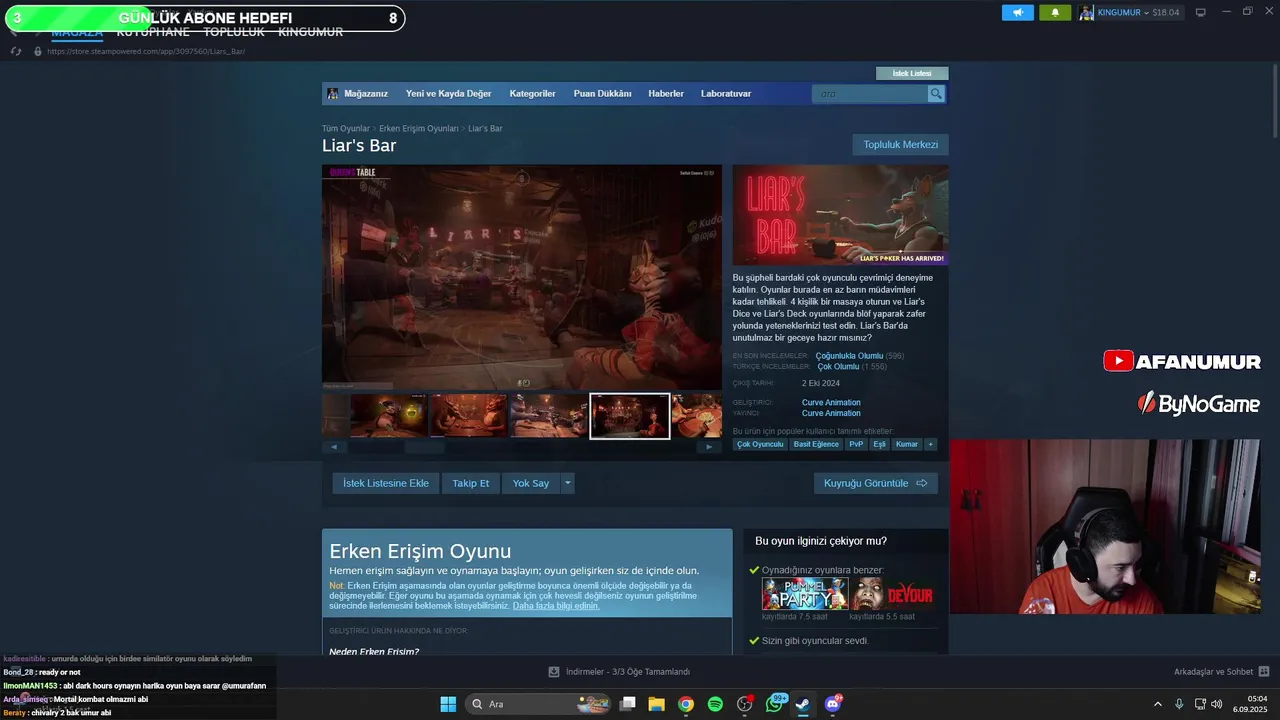
Task: Click the Windows taskbar Ara search box
Action: (x=537, y=704)
